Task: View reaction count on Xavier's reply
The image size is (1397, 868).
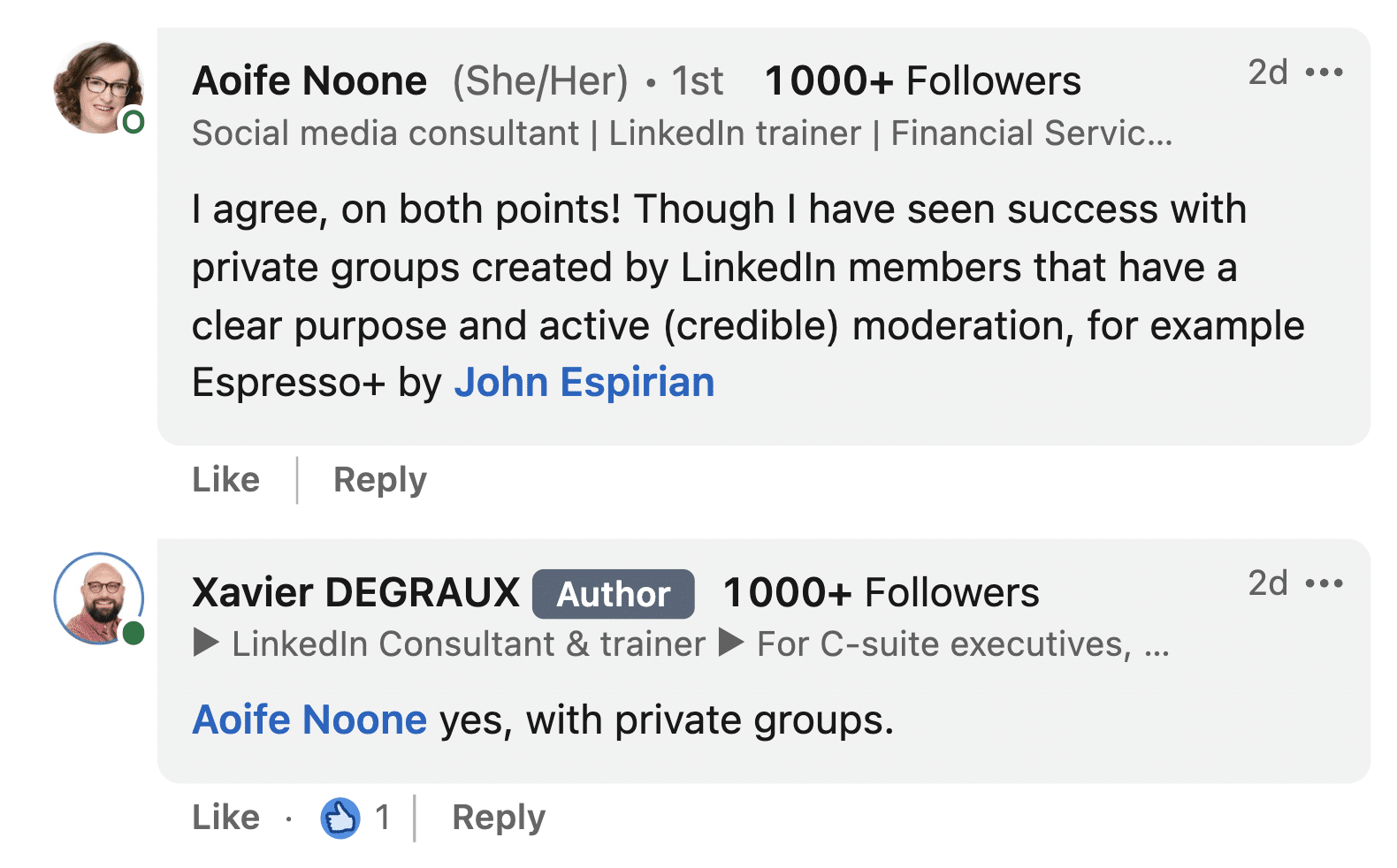Action: 382,818
